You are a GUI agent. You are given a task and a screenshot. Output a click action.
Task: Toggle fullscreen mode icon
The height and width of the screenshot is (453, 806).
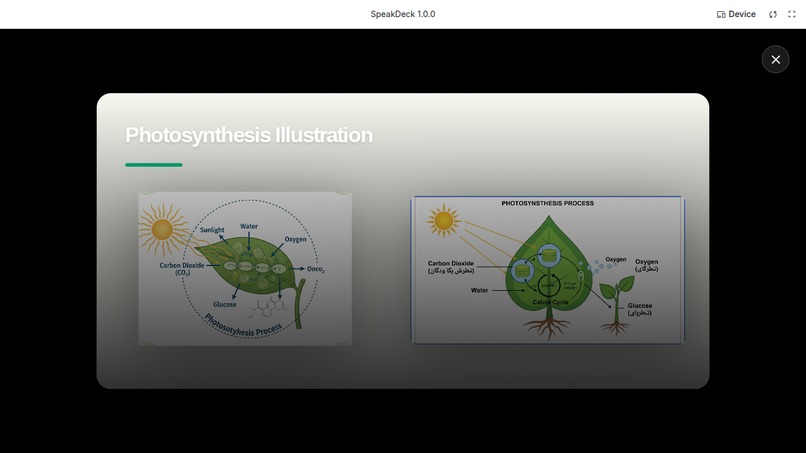click(792, 14)
